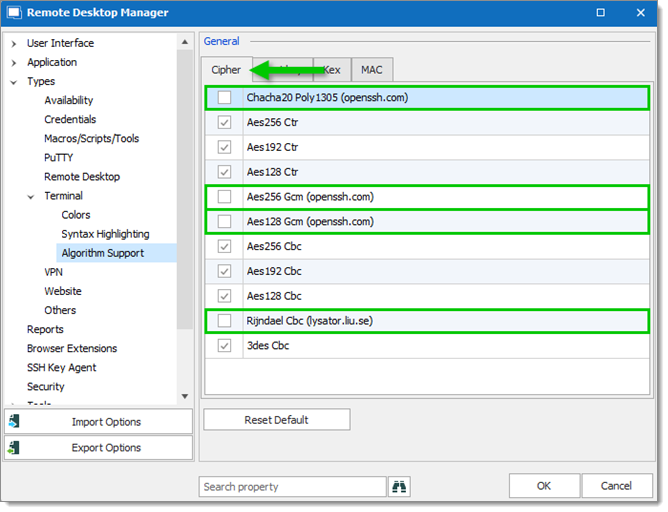Collapse the Terminal tree node
This screenshot has height=512, width=668.
click(x=31, y=196)
